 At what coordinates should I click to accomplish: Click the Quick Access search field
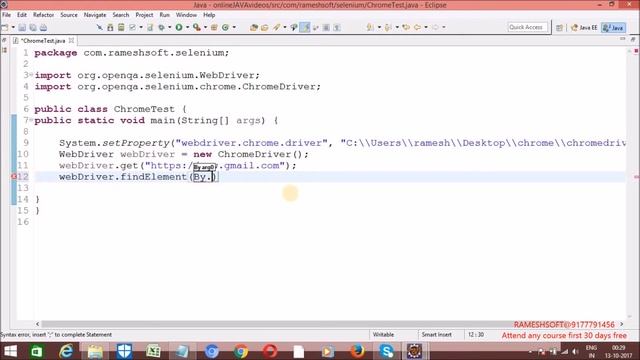click(527, 27)
